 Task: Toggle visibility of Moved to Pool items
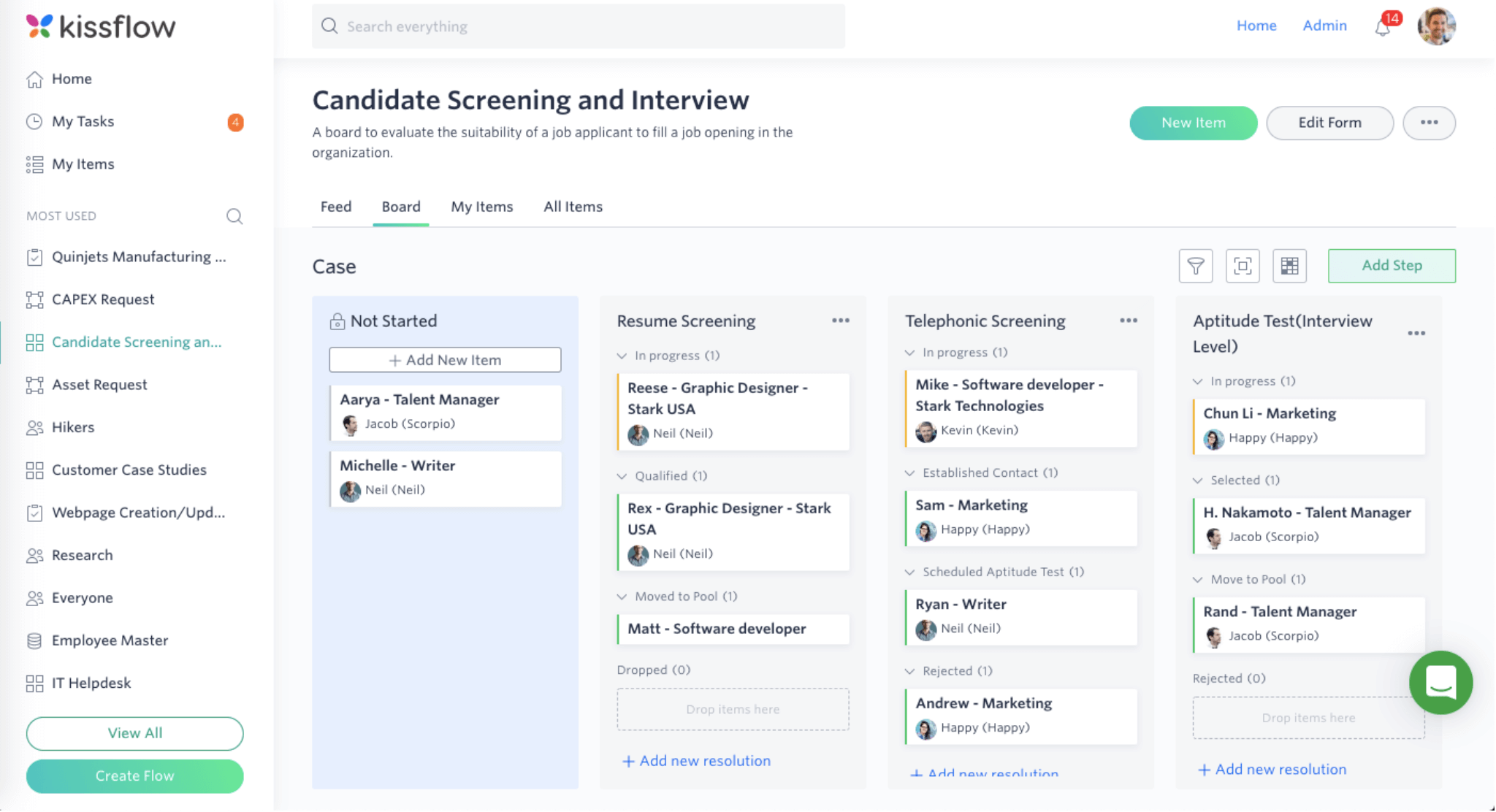tap(622, 595)
